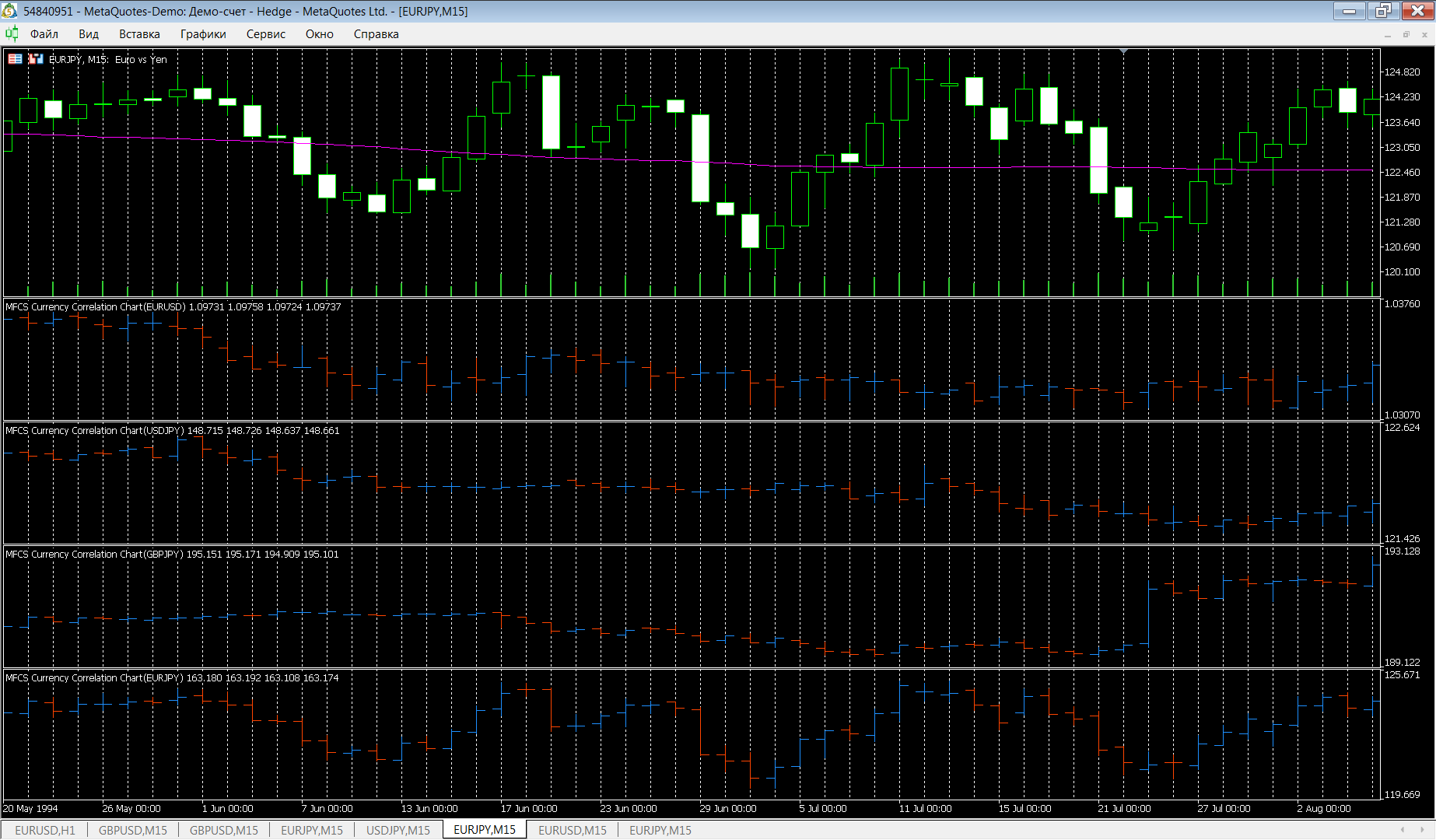Viewport: 1436px width, 840px height.
Task: Click the '29 Jun 00:00' time label
Action: point(728,808)
